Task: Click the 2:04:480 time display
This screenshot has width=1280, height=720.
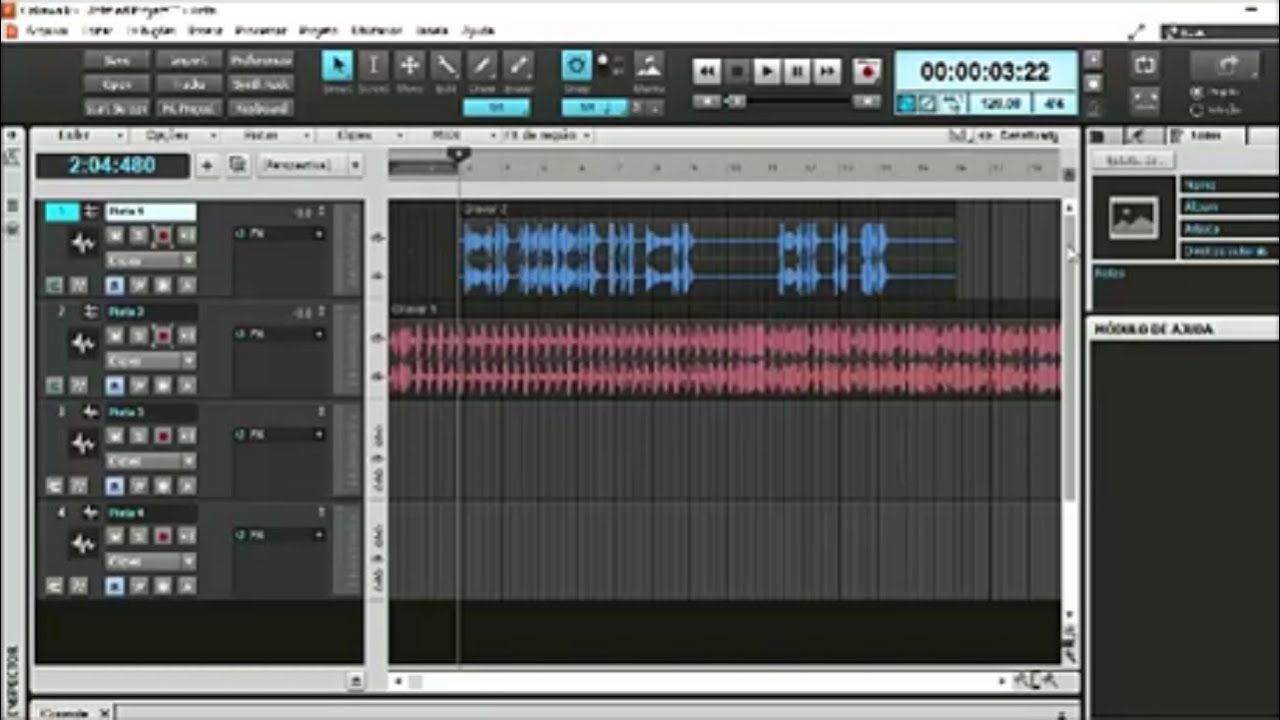Action: (x=112, y=166)
